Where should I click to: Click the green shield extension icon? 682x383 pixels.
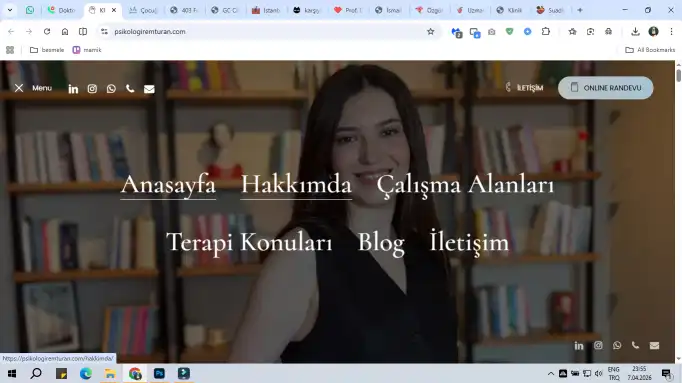[x=509, y=31]
